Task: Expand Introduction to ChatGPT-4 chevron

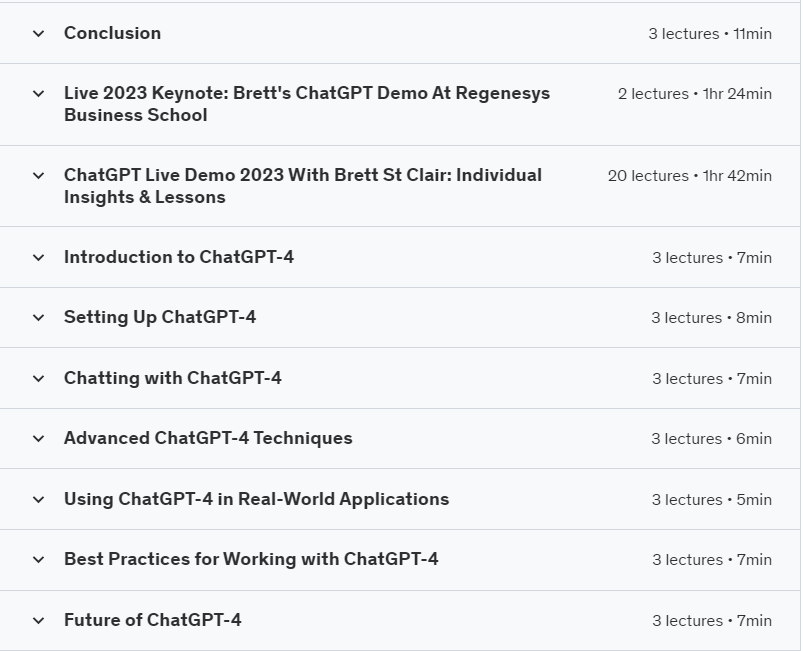Action: pyautogui.click(x=38, y=258)
